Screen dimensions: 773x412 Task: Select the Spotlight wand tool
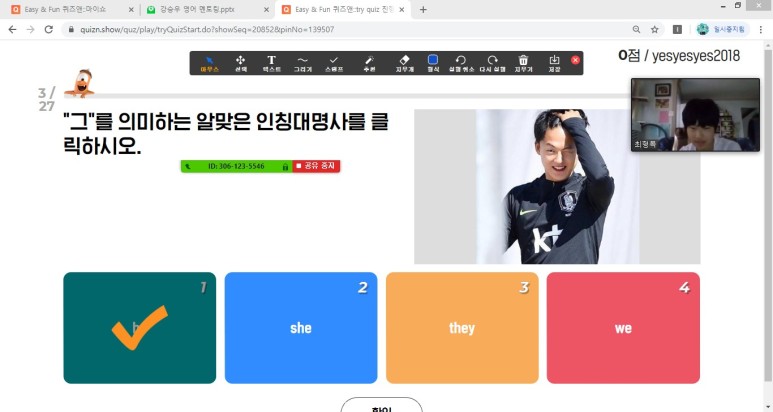pos(369,64)
